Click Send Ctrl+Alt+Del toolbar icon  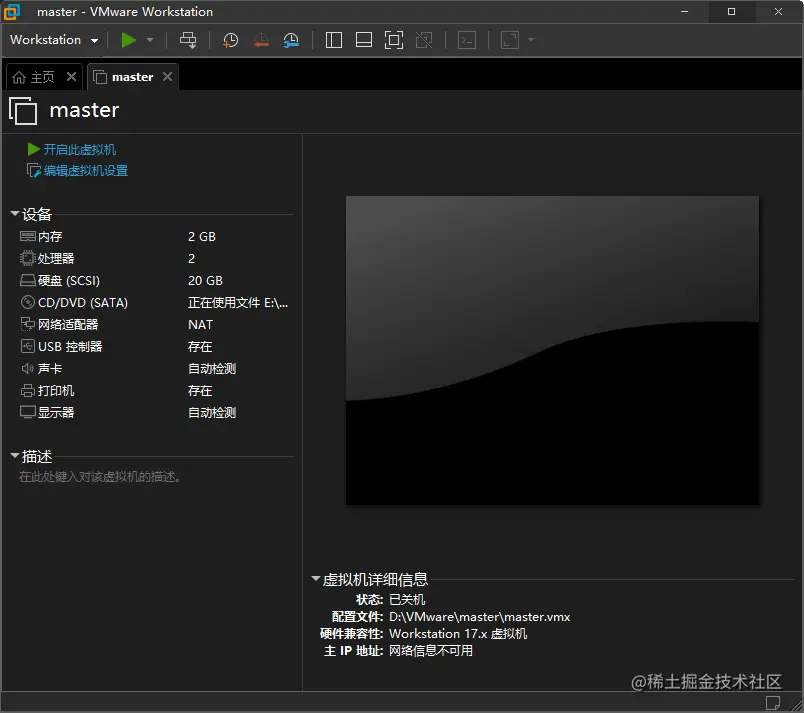pos(188,40)
